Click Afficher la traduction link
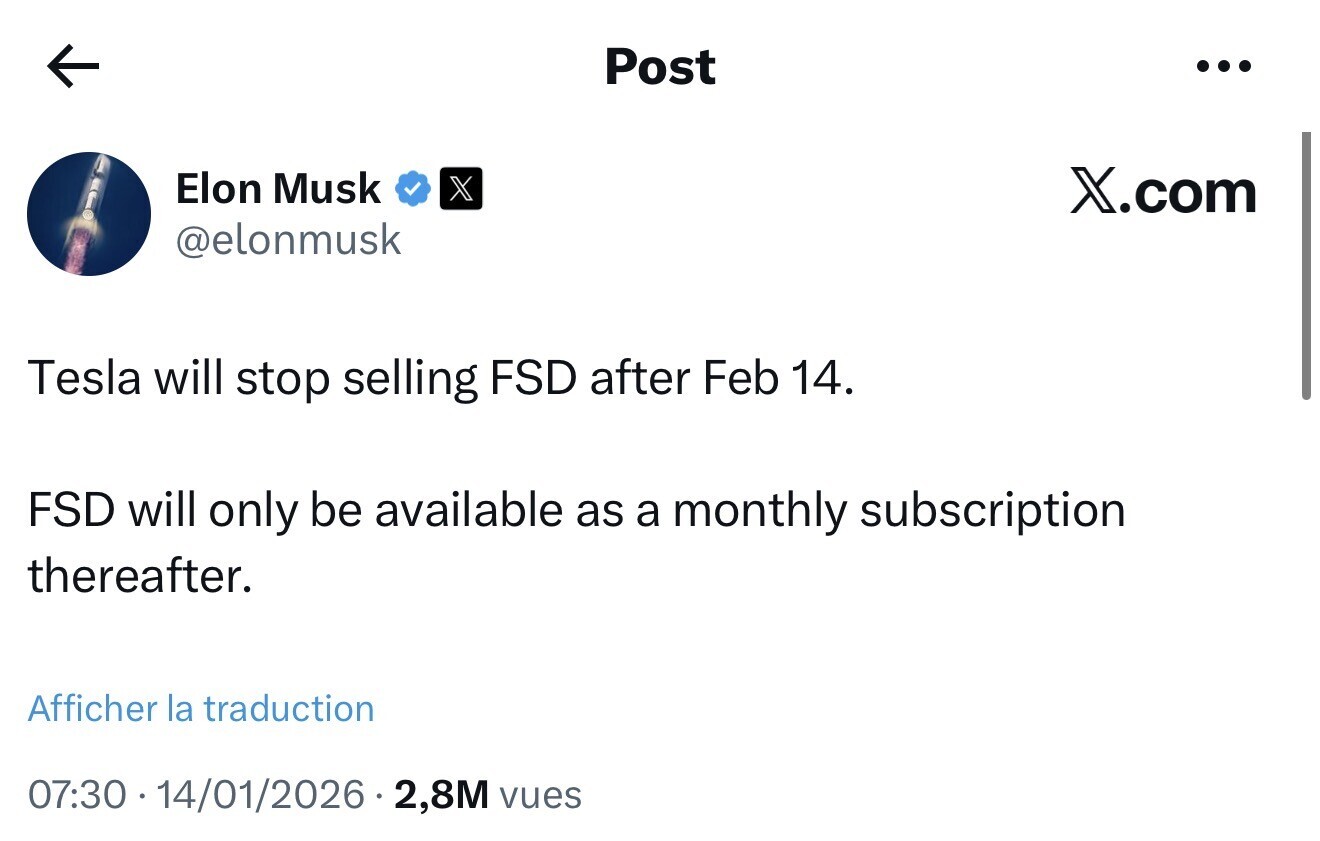 (x=201, y=708)
